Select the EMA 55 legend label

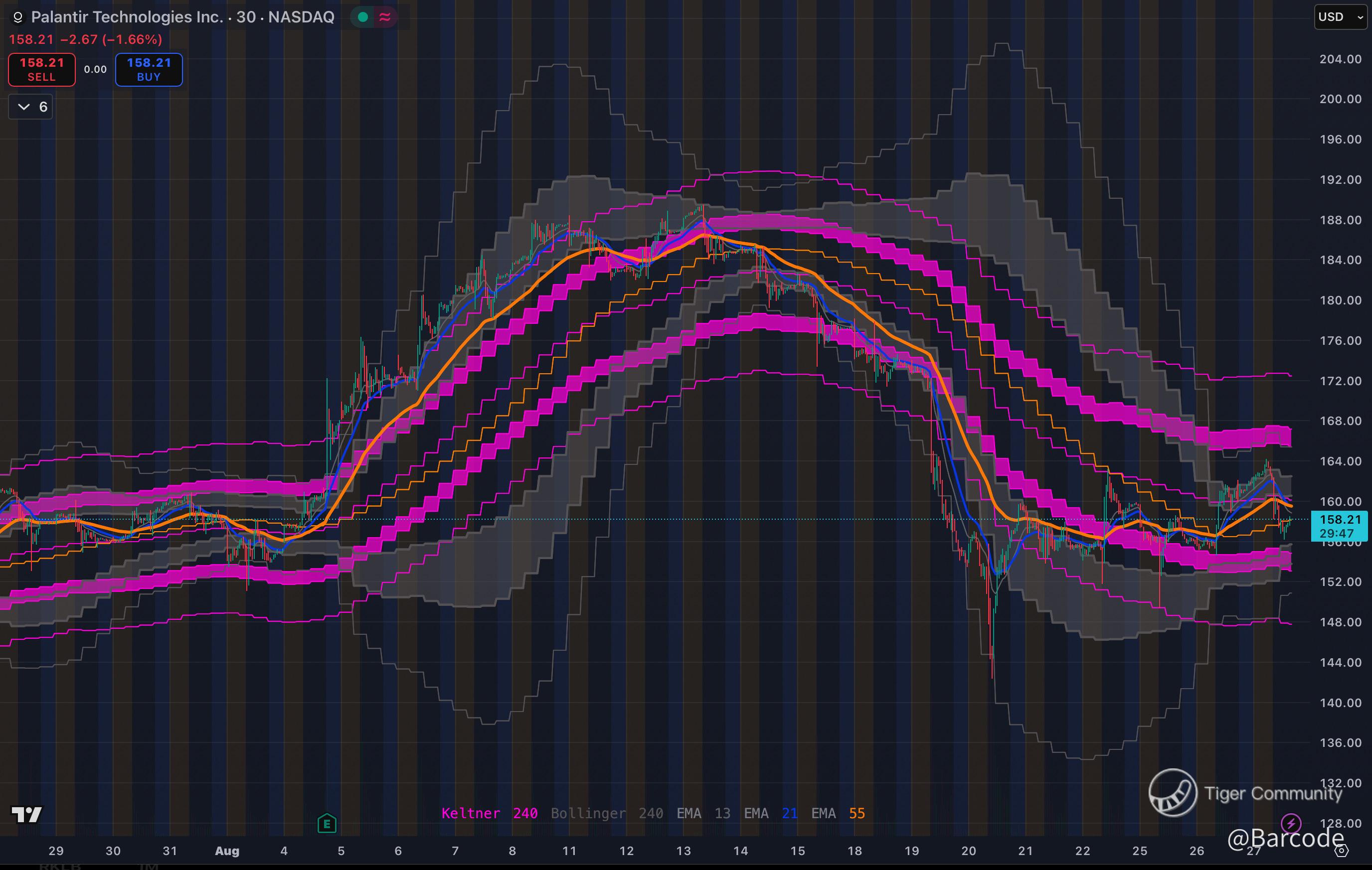tap(838, 813)
